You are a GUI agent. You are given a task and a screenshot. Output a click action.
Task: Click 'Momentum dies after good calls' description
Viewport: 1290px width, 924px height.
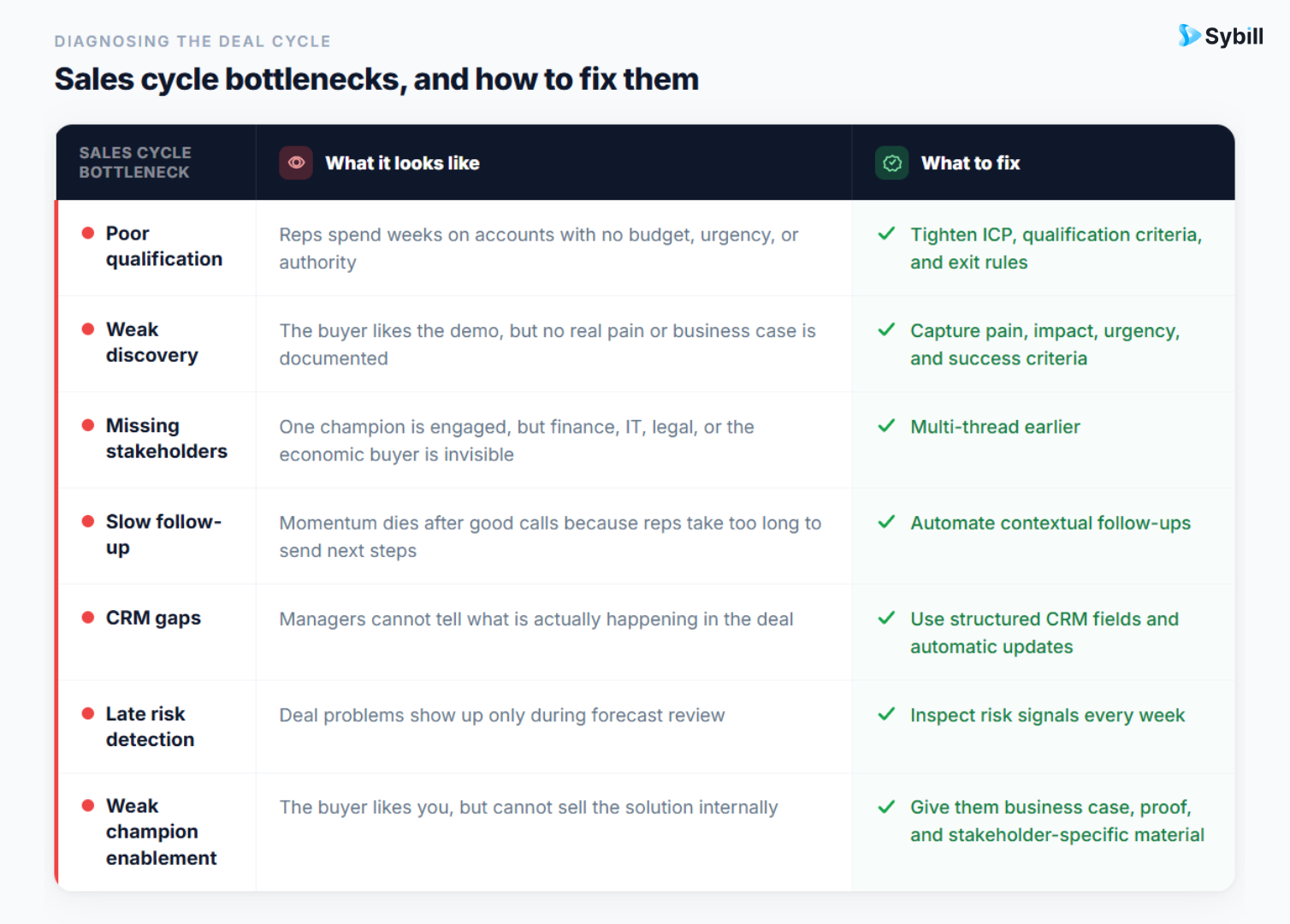click(x=550, y=536)
